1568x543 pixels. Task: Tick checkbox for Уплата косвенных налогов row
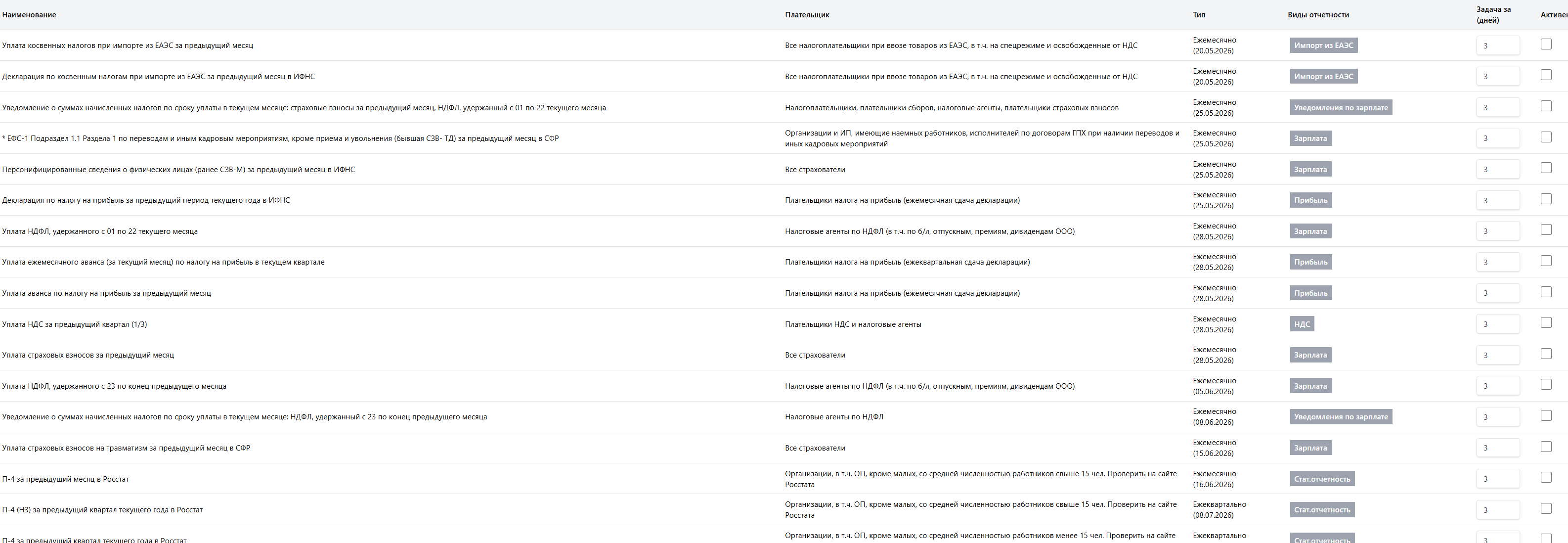pos(1545,44)
